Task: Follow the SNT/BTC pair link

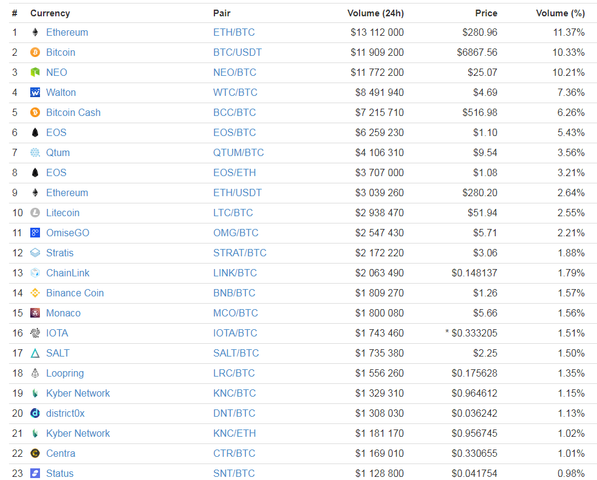Action: [234, 474]
